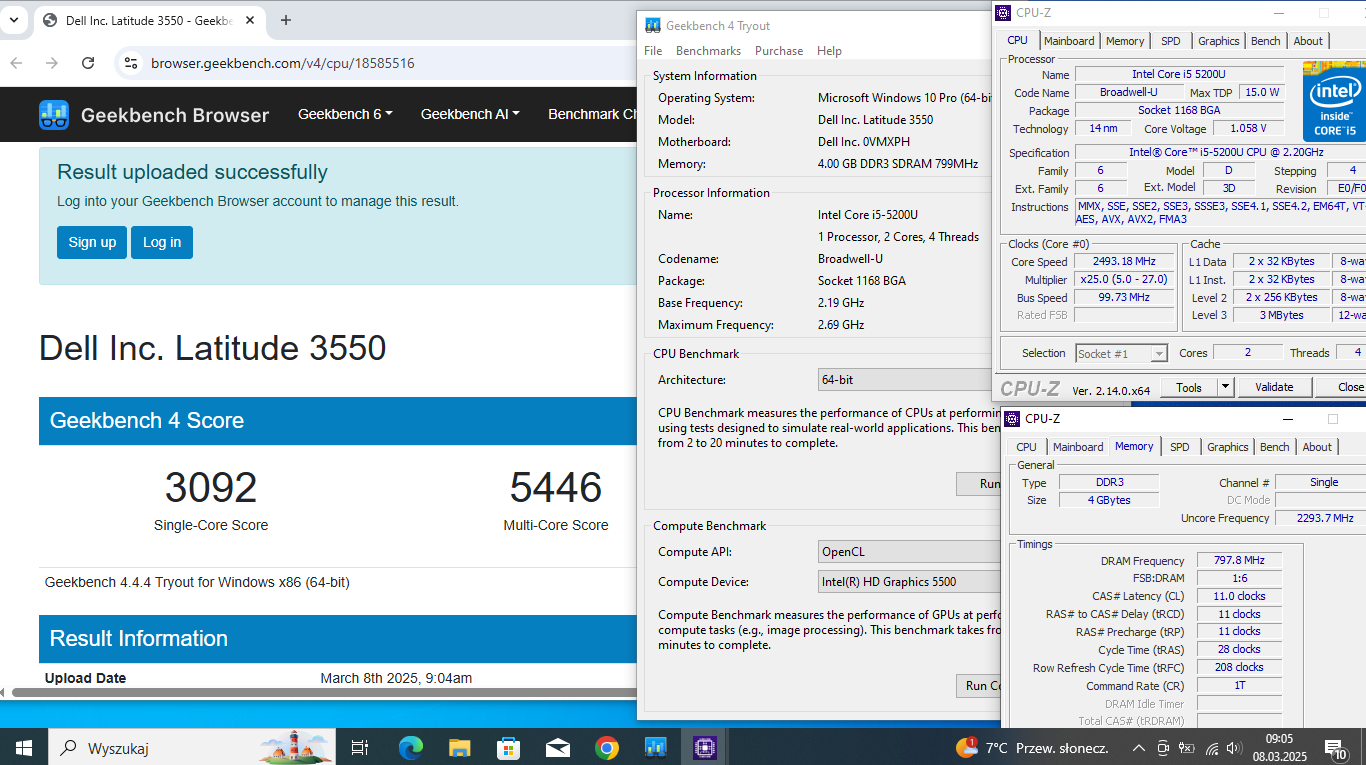
Task: Click the Tools button in CPU-Z
Action: point(1189,387)
